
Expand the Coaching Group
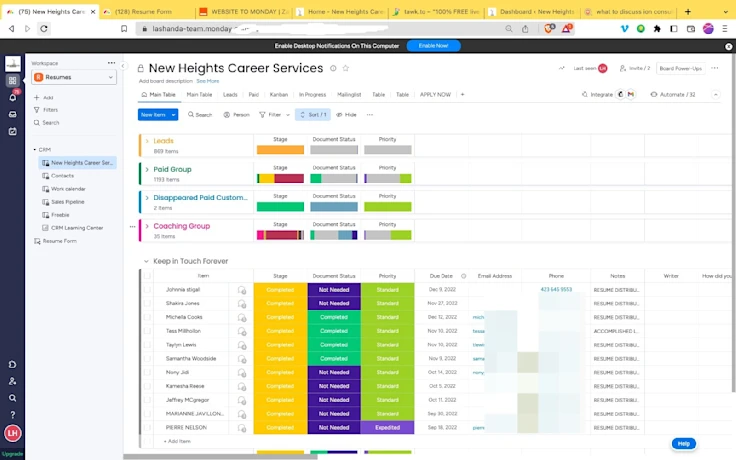tap(147, 226)
